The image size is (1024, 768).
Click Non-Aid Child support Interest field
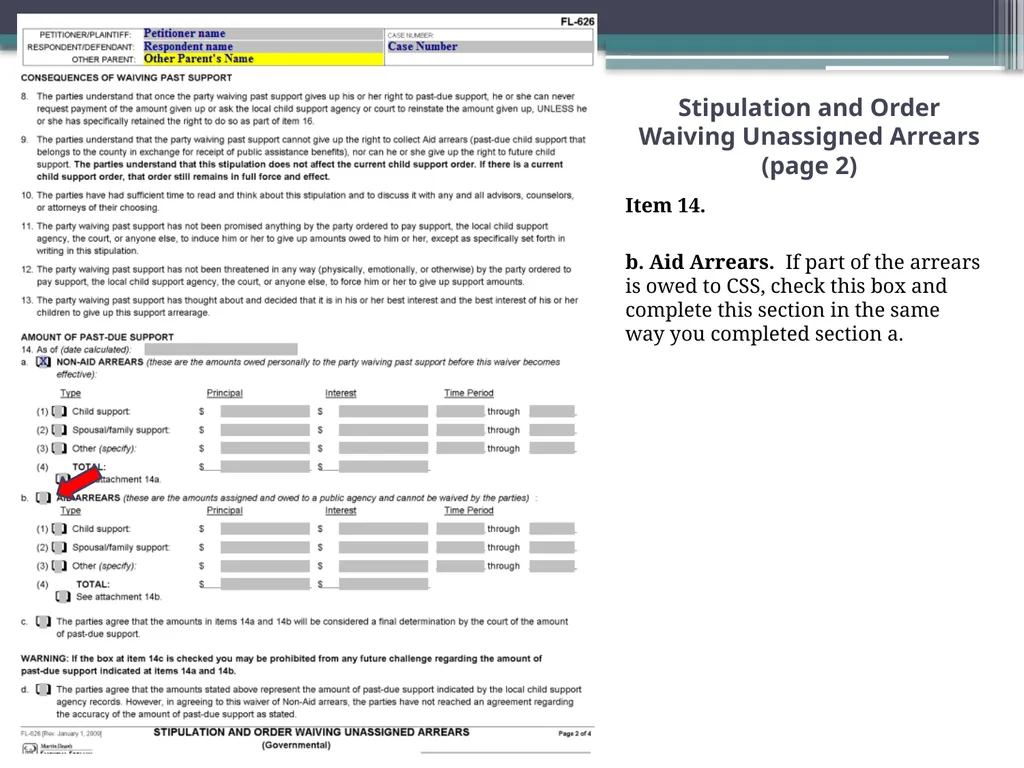pos(383,411)
